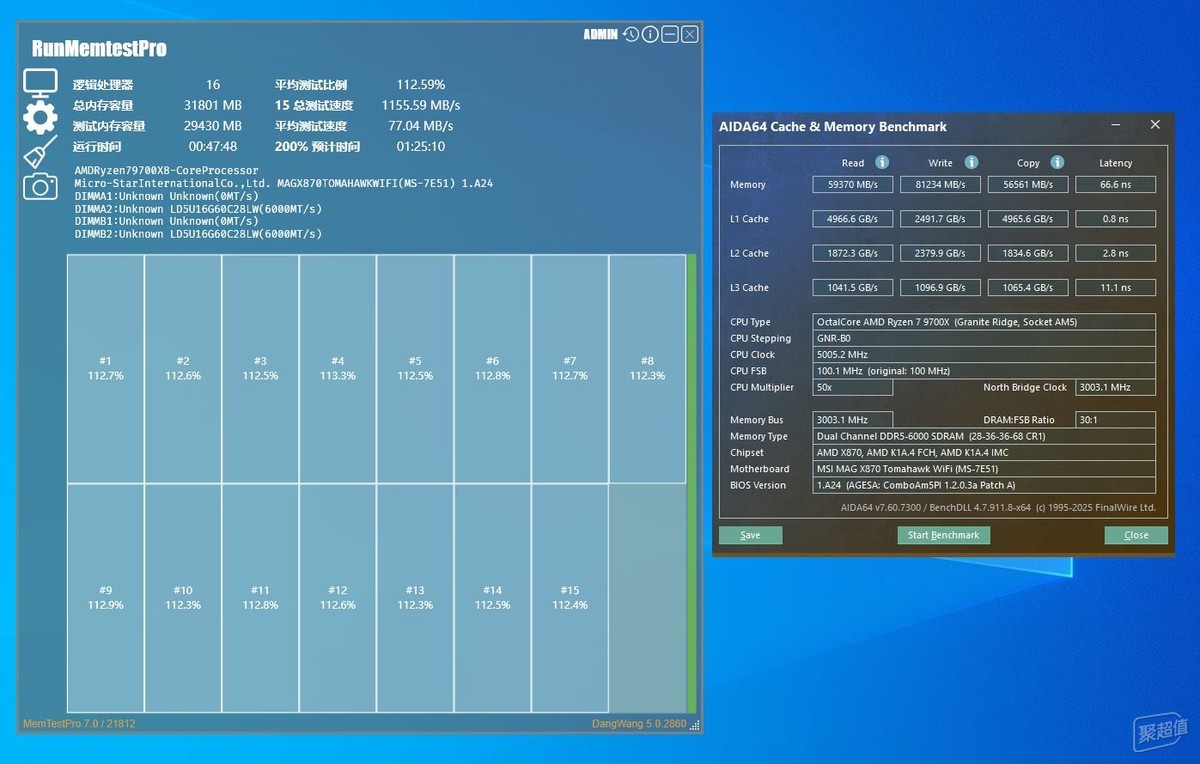Click the Memory Bus value field
Viewport: 1200px width, 764px height.
tap(853, 420)
